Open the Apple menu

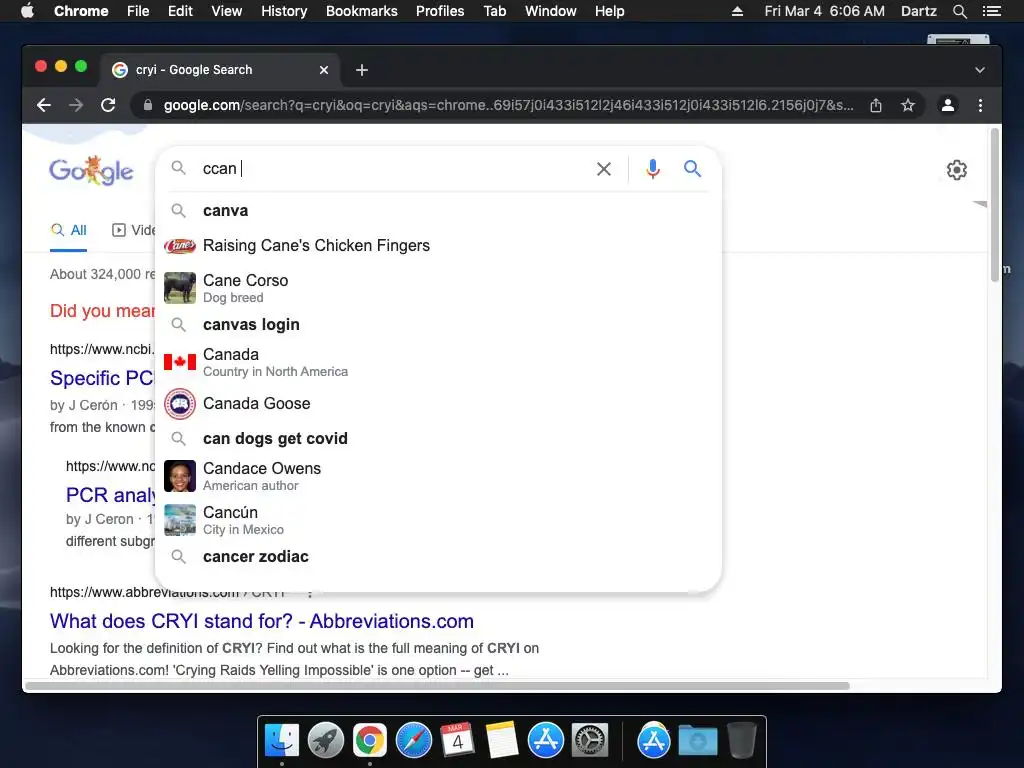tap(27, 11)
